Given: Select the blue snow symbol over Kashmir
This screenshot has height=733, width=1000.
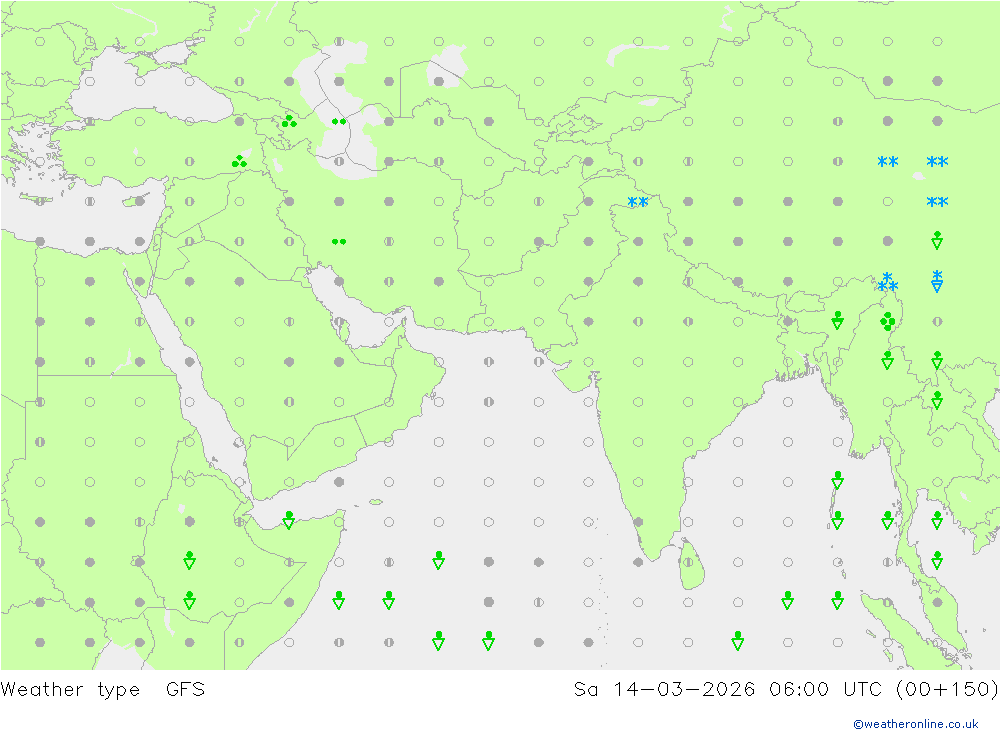Looking at the screenshot, I should [x=638, y=202].
